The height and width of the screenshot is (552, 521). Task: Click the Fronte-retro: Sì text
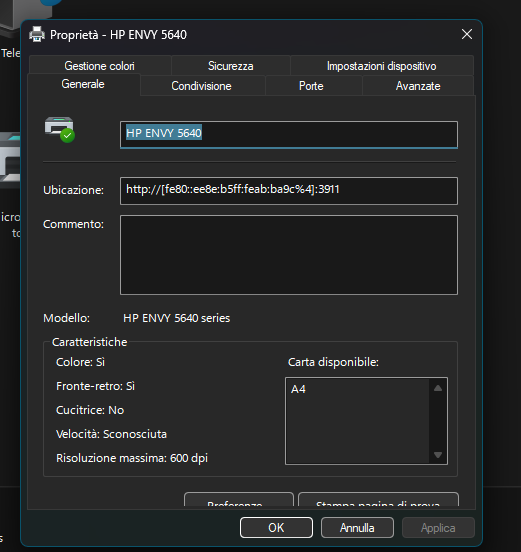coord(95,386)
